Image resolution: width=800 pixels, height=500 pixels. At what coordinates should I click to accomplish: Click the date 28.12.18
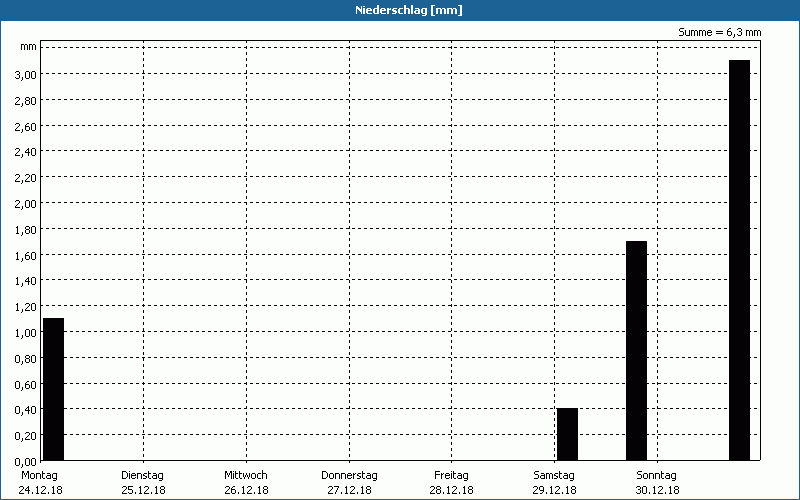[x=452, y=490]
